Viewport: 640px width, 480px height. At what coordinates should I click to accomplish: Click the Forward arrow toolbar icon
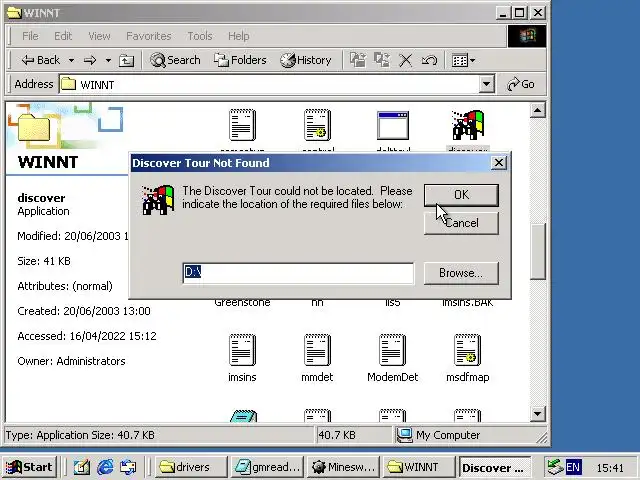click(x=90, y=60)
